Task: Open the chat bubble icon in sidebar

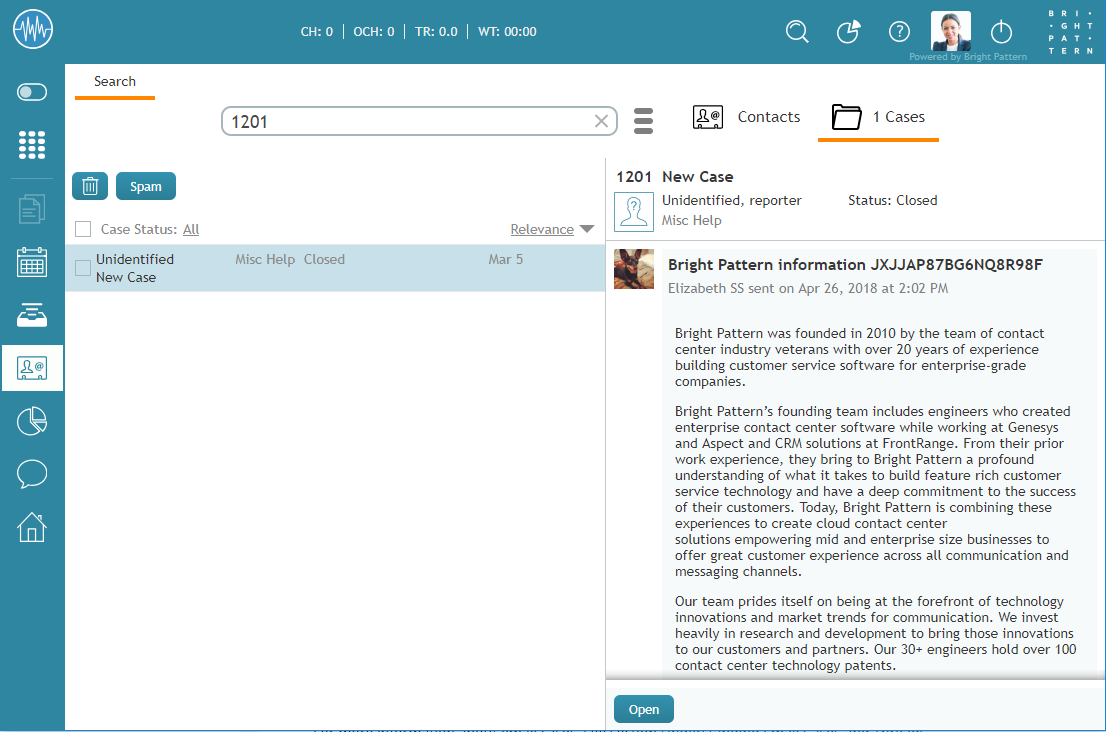Action: (x=32, y=473)
